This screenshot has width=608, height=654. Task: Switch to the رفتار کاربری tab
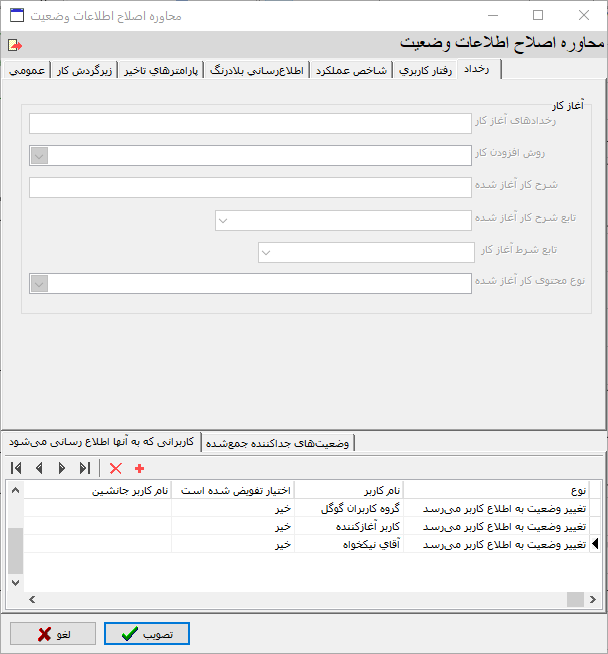[427, 70]
